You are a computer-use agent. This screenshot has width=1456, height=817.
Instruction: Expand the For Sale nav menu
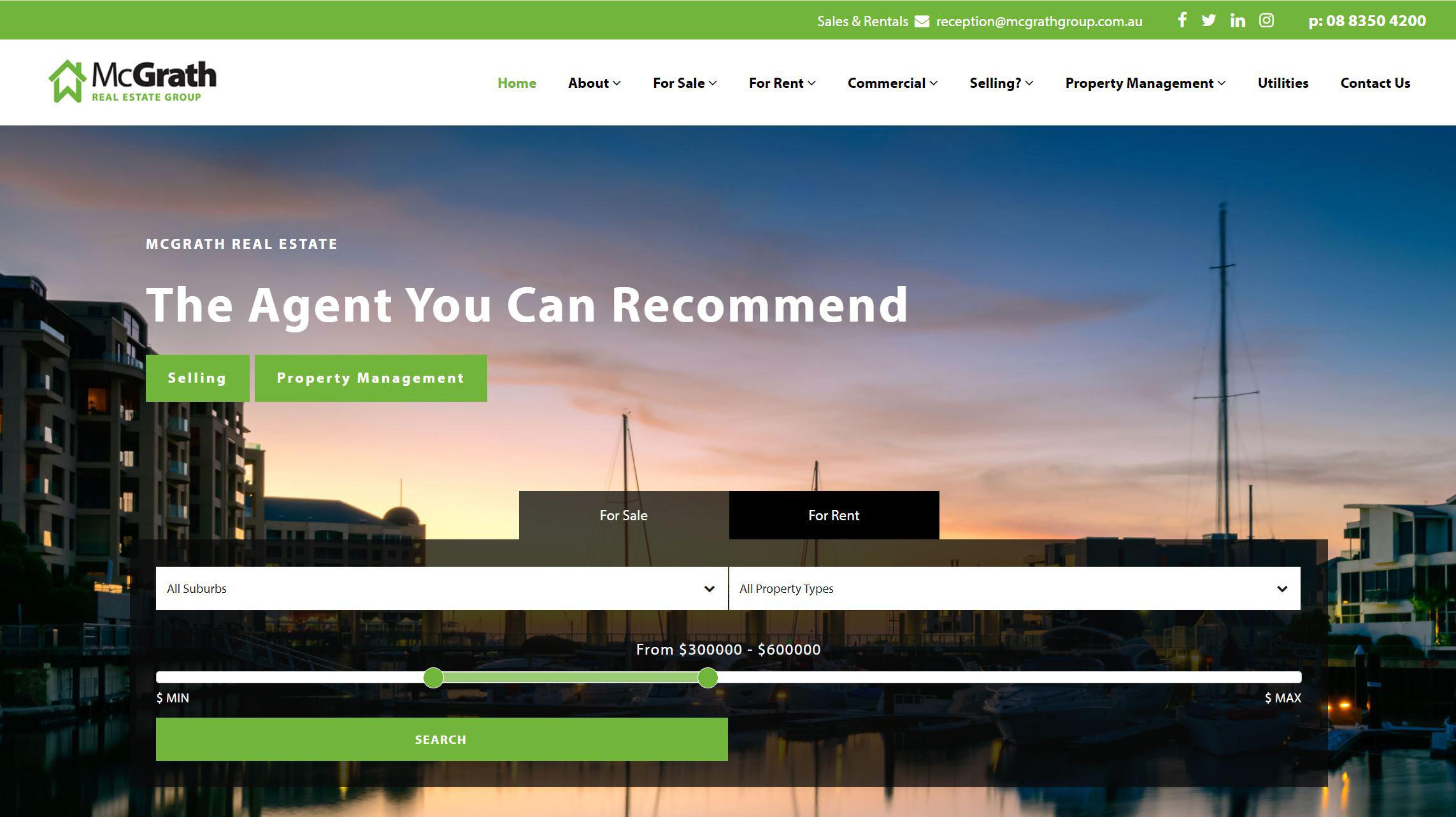coord(684,83)
